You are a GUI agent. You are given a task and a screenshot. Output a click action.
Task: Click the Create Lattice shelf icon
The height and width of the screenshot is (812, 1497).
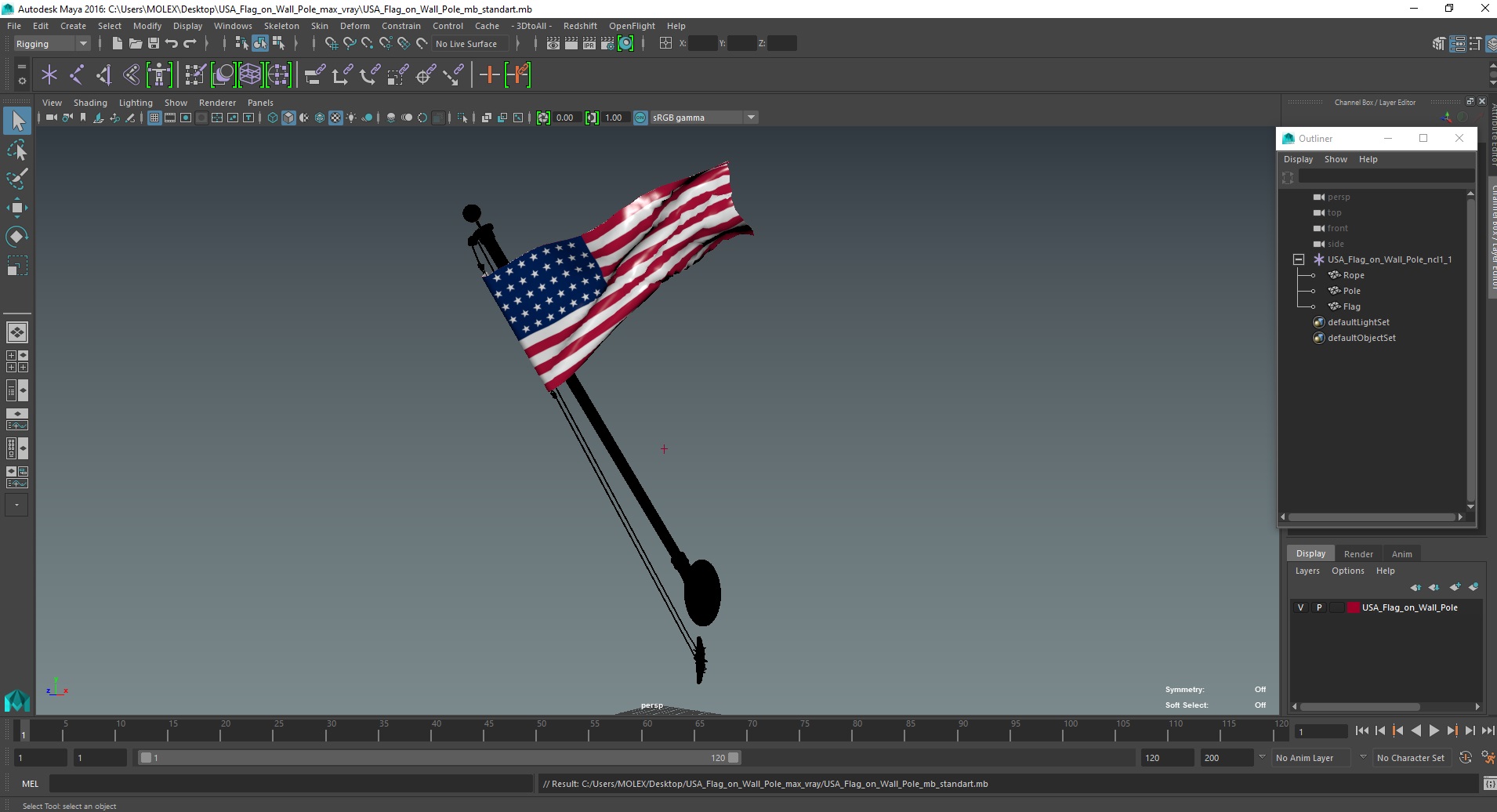pyautogui.click(x=250, y=75)
